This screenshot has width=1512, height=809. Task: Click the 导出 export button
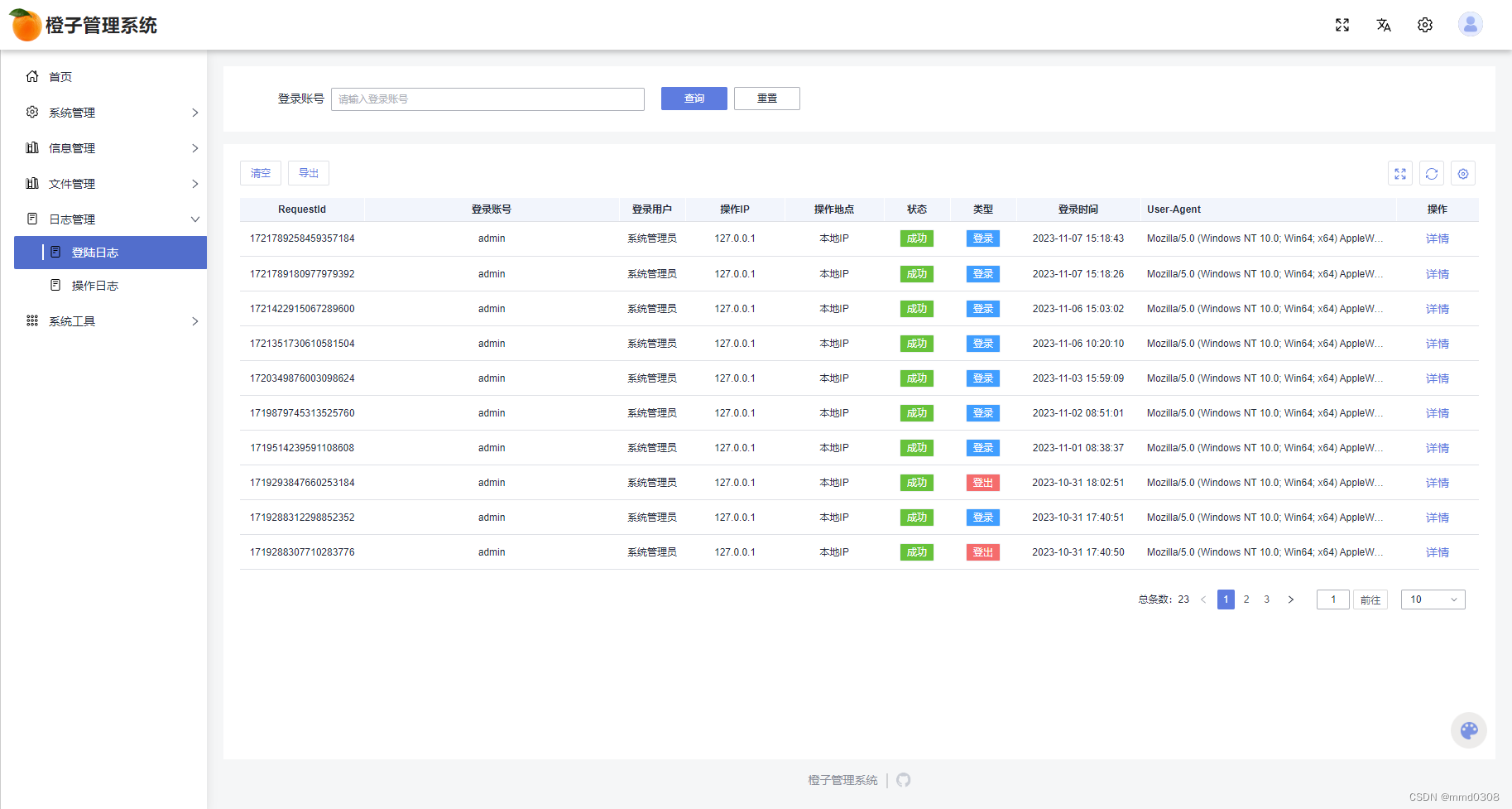[x=309, y=173]
